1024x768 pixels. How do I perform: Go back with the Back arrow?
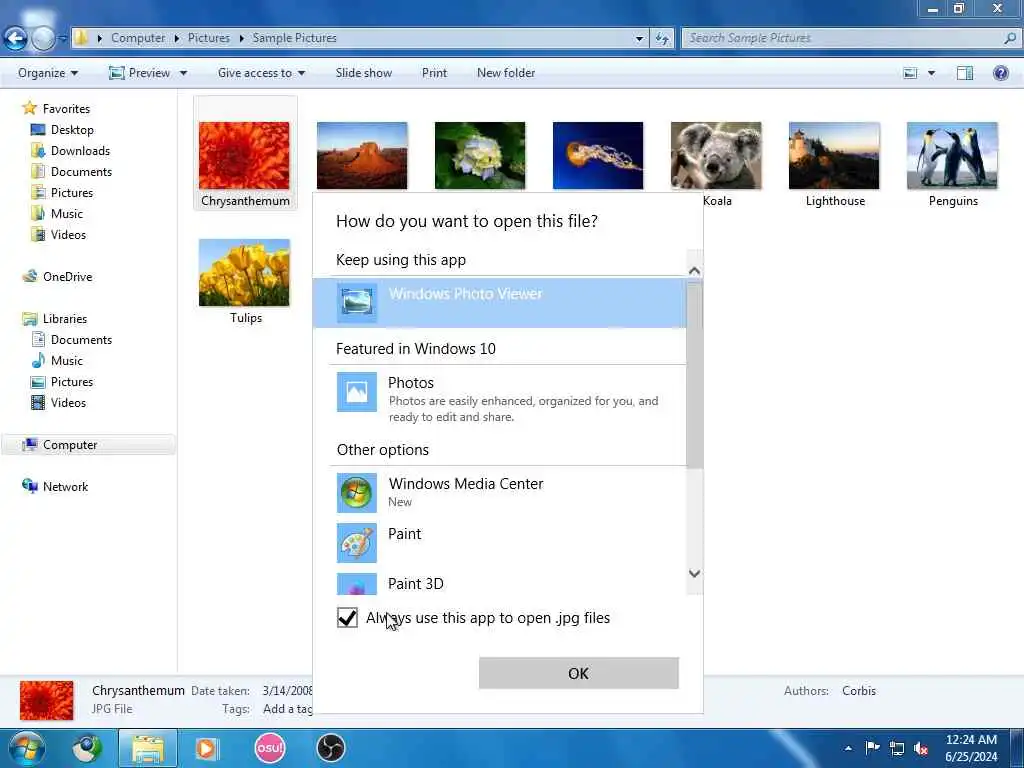15,39
